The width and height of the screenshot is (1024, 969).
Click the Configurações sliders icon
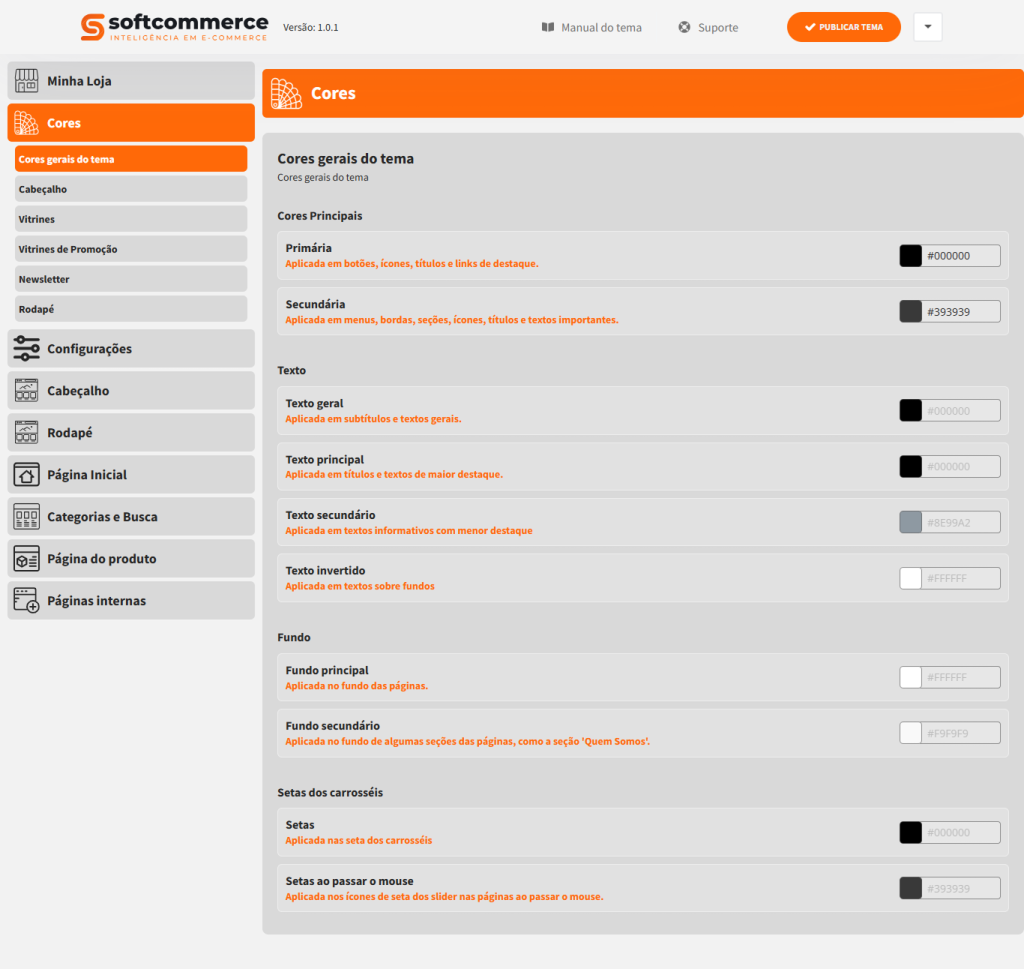coord(26,349)
